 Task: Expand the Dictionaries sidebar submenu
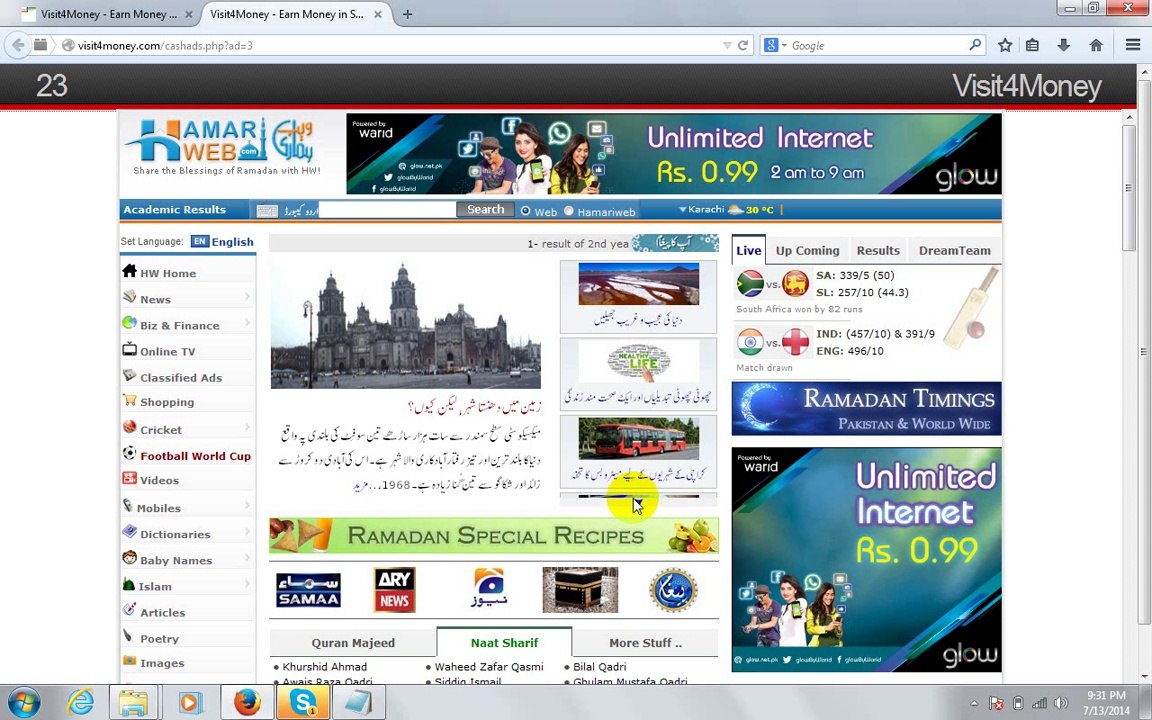247,532
